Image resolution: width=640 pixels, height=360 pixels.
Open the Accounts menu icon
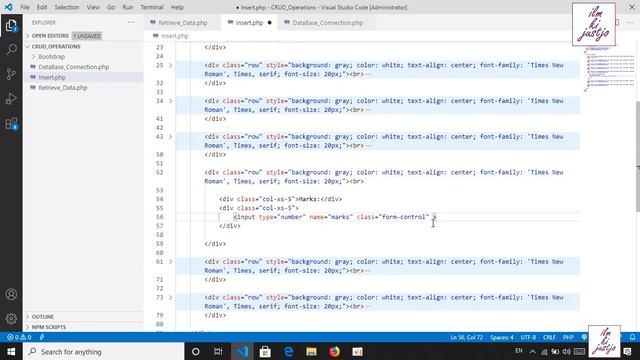(11, 294)
